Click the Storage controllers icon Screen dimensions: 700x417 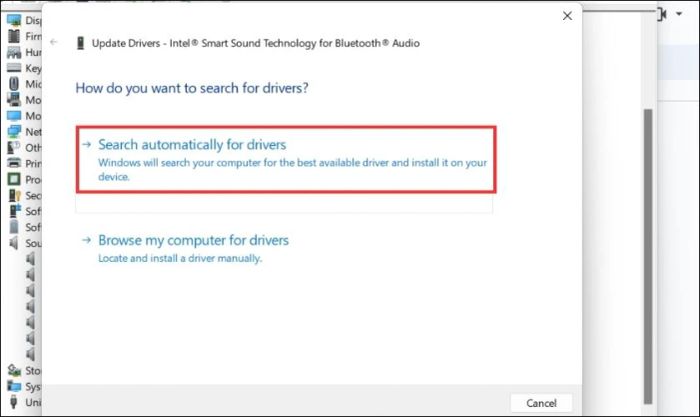(x=14, y=370)
